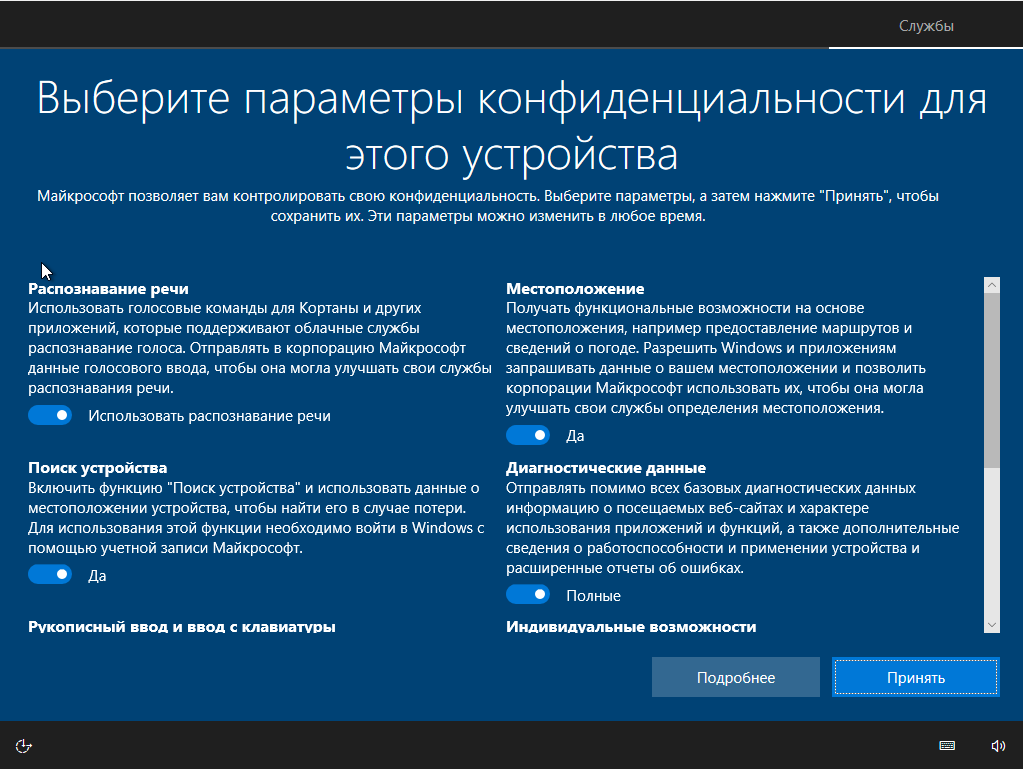Disable the "Местоположение" toggle
This screenshot has height=769, width=1023.
tap(528, 434)
